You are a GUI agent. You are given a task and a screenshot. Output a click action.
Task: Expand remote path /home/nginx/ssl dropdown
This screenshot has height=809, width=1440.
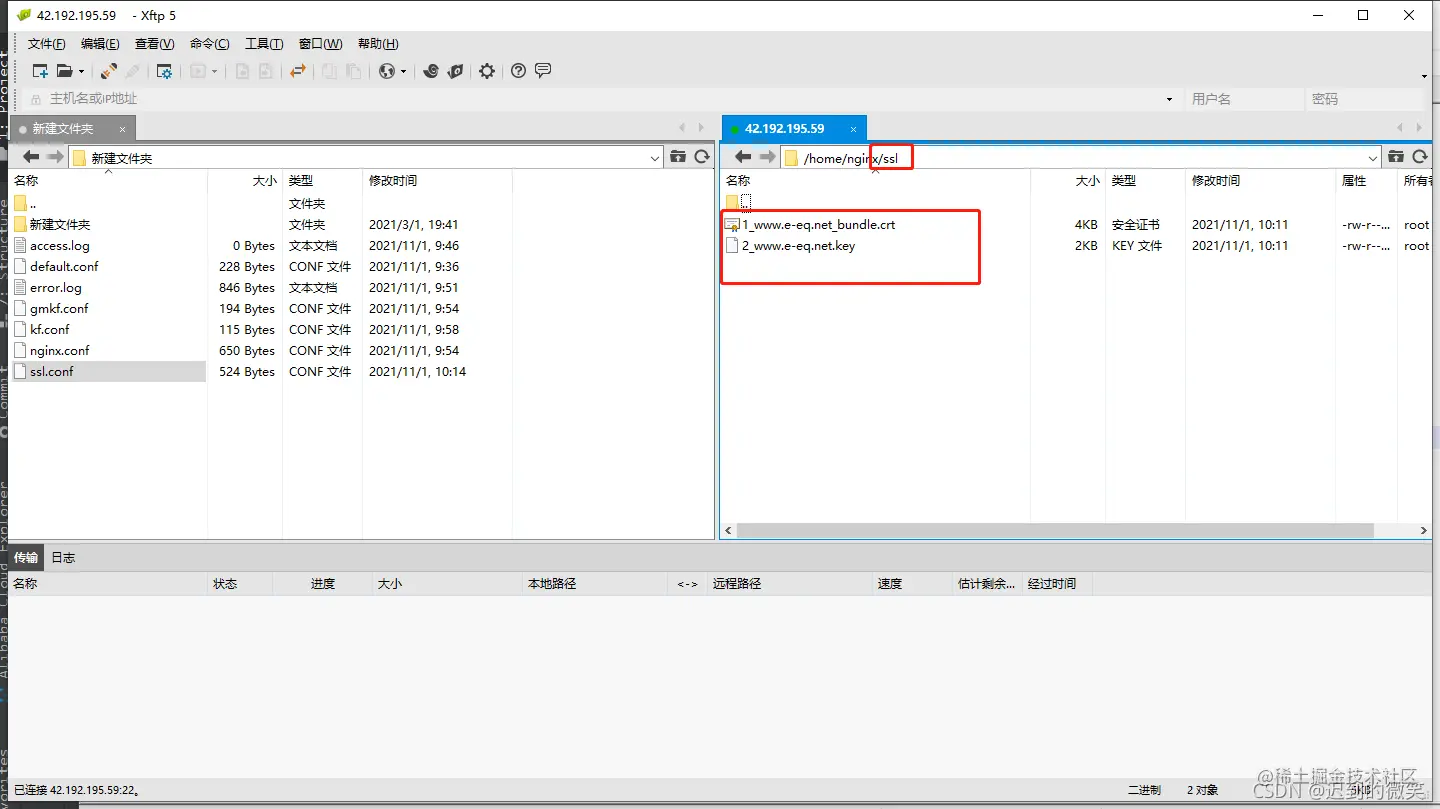[x=1373, y=158]
